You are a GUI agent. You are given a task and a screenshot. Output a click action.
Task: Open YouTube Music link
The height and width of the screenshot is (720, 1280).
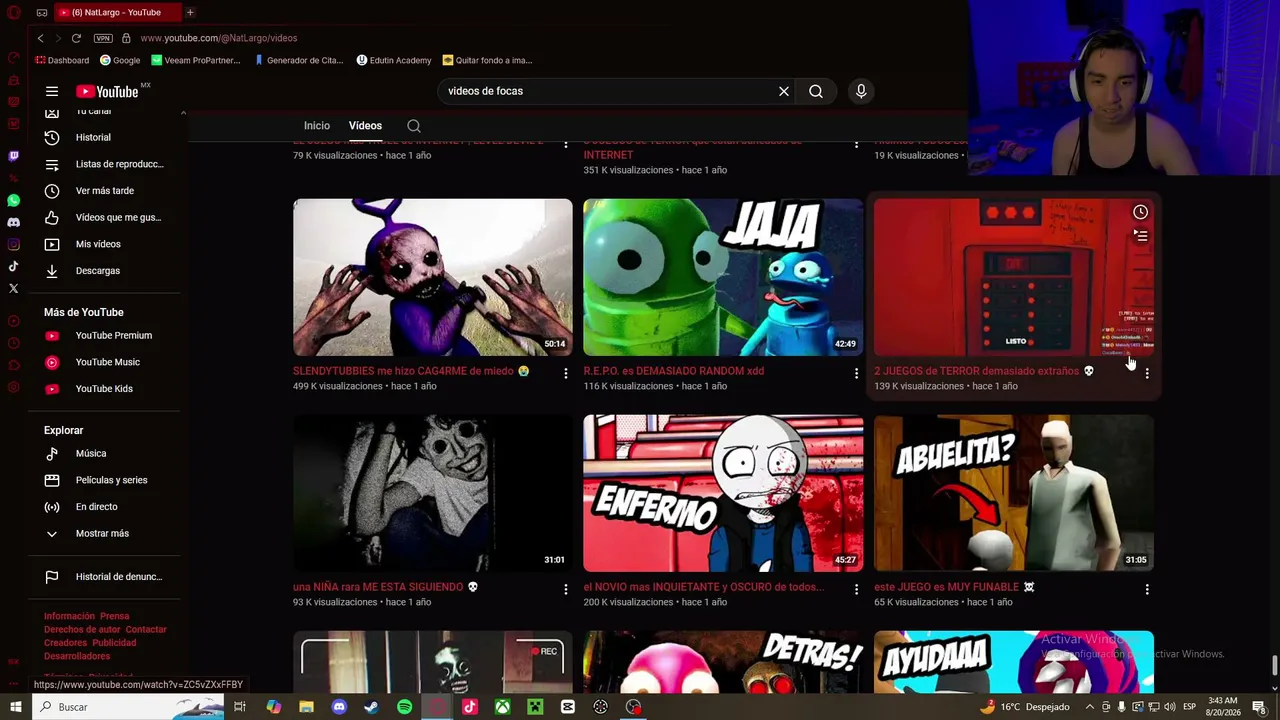click(105, 362)
